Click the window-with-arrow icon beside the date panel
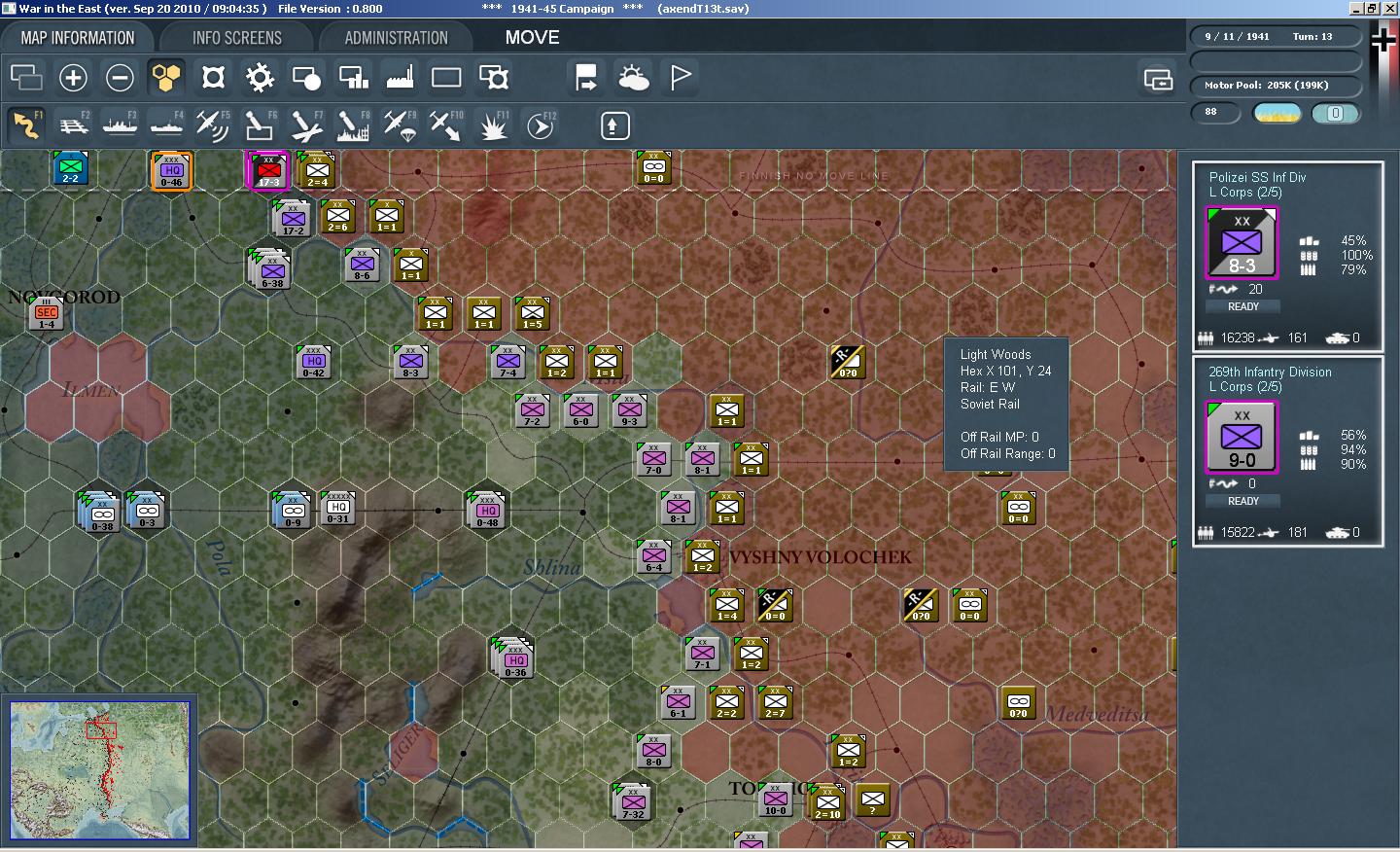Image resolution: width=1400 pixels, height=852 pixels. [x=1158, y=78]
